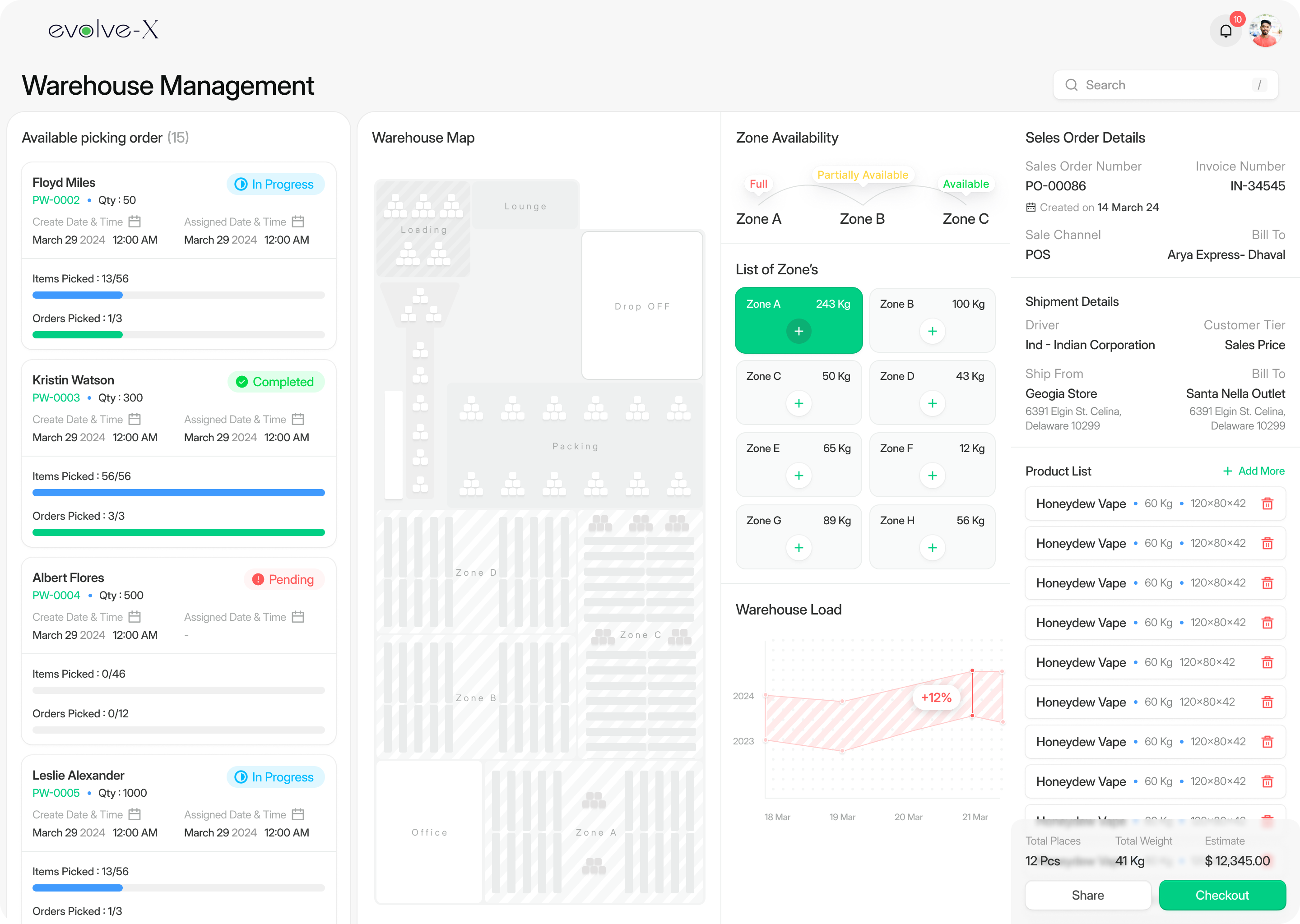Screen dimensions: 1300x924
Task: Switch to Zone B availability tab
Action: [862, 219]
